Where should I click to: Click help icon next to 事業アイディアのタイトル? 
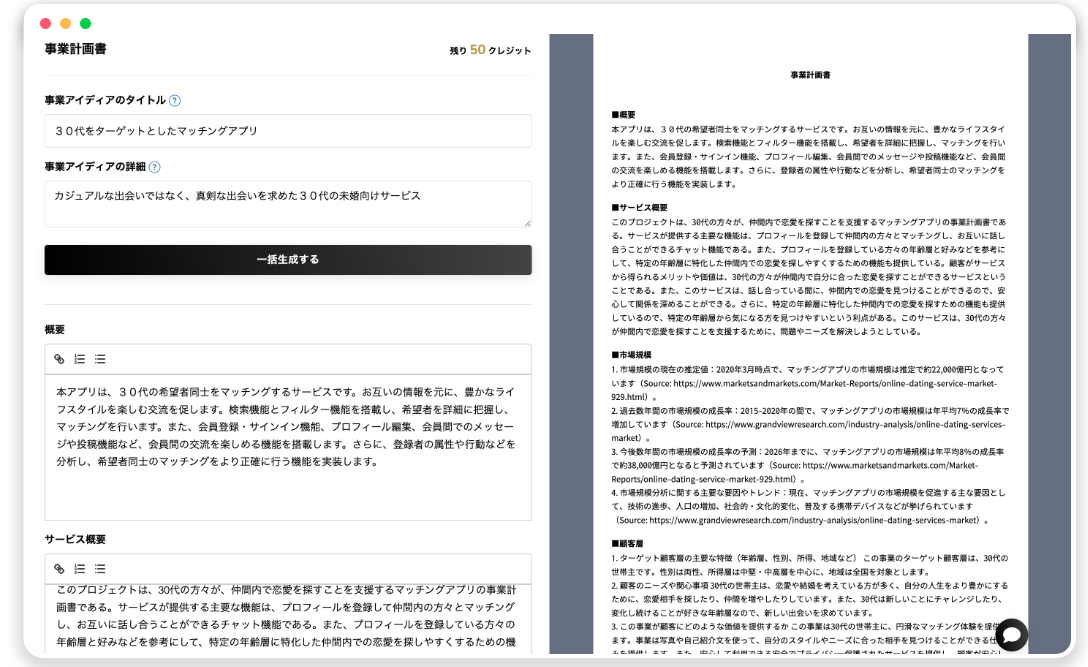coord(175,101)
